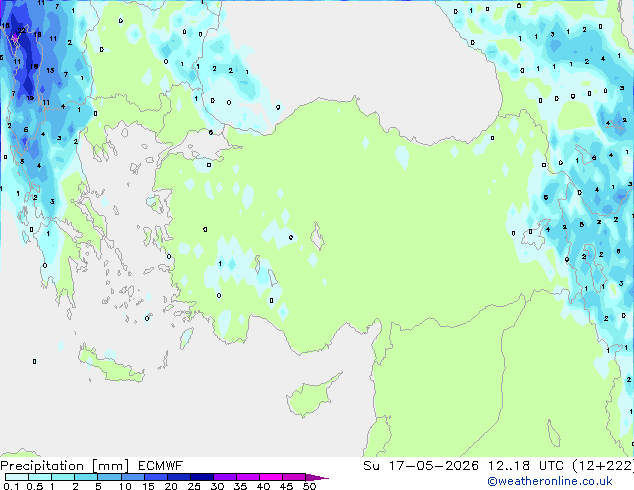
Task: Click the '22' precipitation value on map
Action: point(21,30)
